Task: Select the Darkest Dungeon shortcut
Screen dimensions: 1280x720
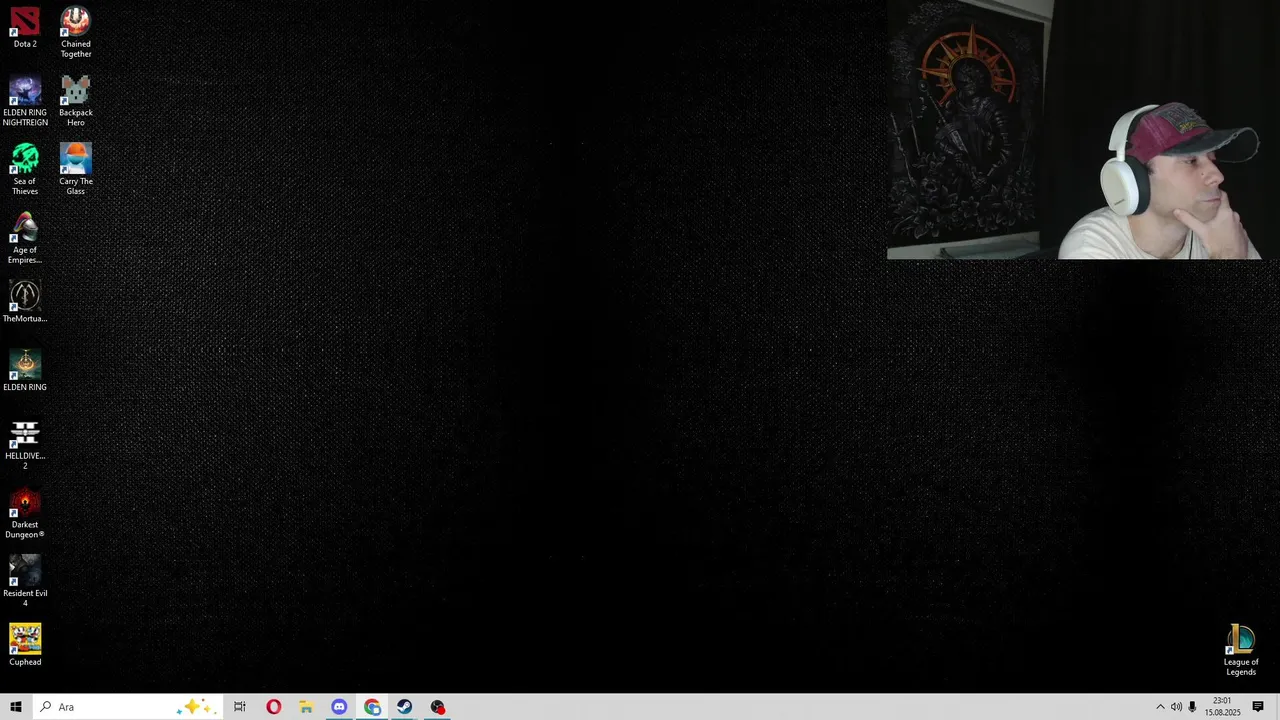Action: [x=25, y=514]
